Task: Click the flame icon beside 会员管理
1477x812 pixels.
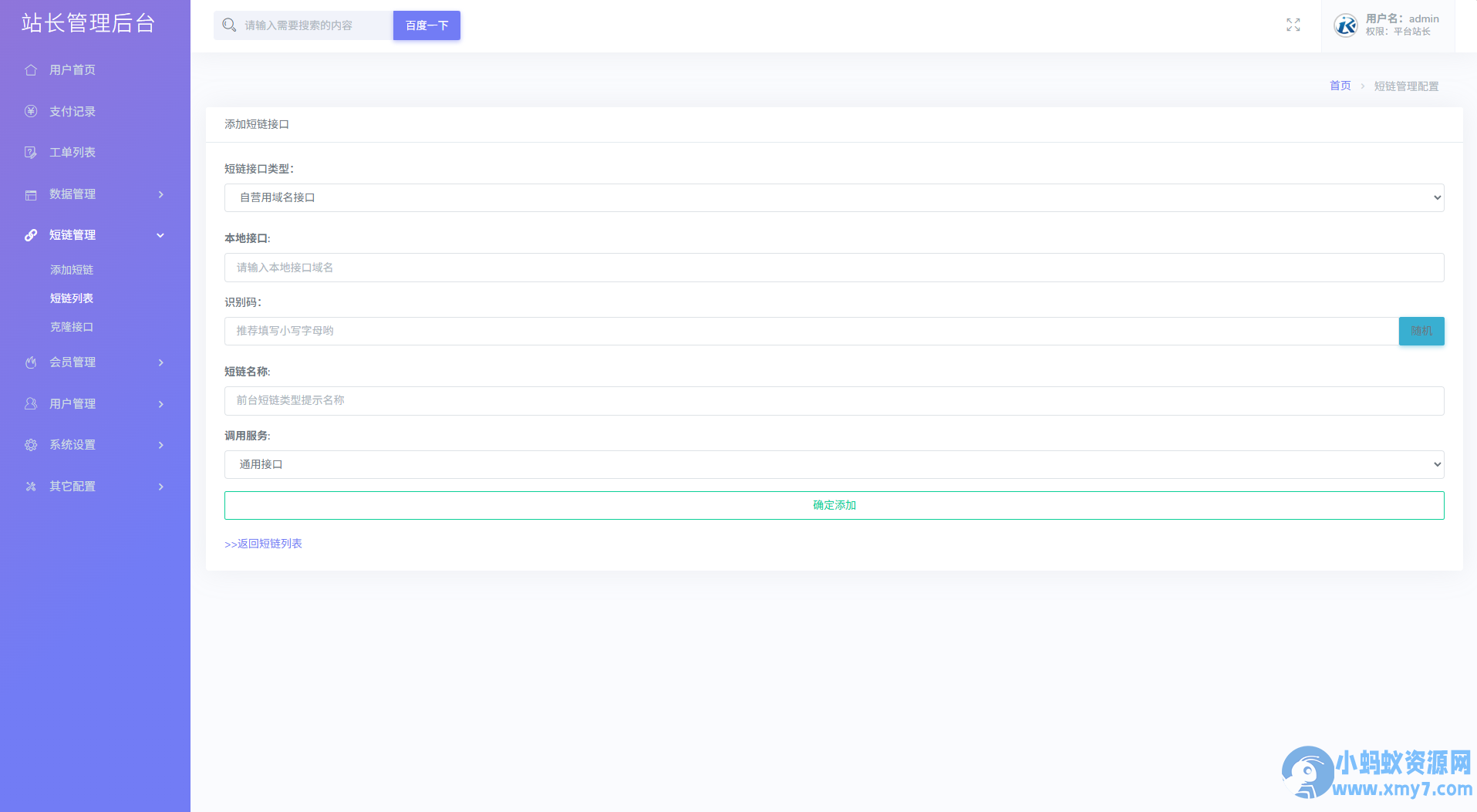Action: [31, 362]
